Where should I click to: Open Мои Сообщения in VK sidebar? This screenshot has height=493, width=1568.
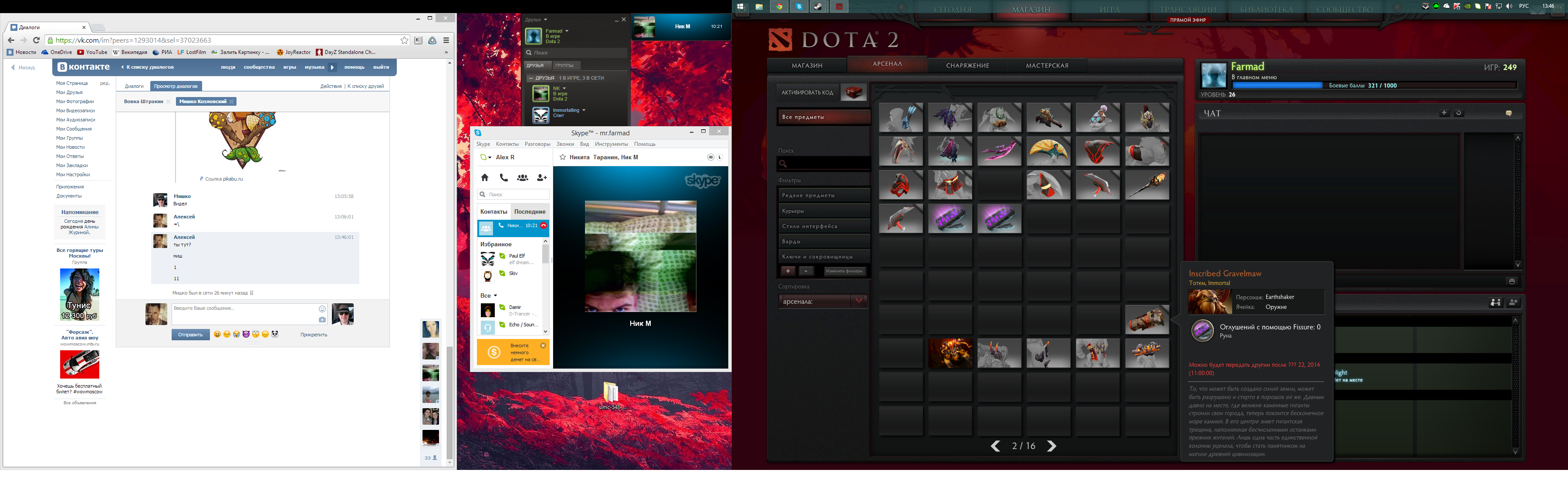coord(74,129)
